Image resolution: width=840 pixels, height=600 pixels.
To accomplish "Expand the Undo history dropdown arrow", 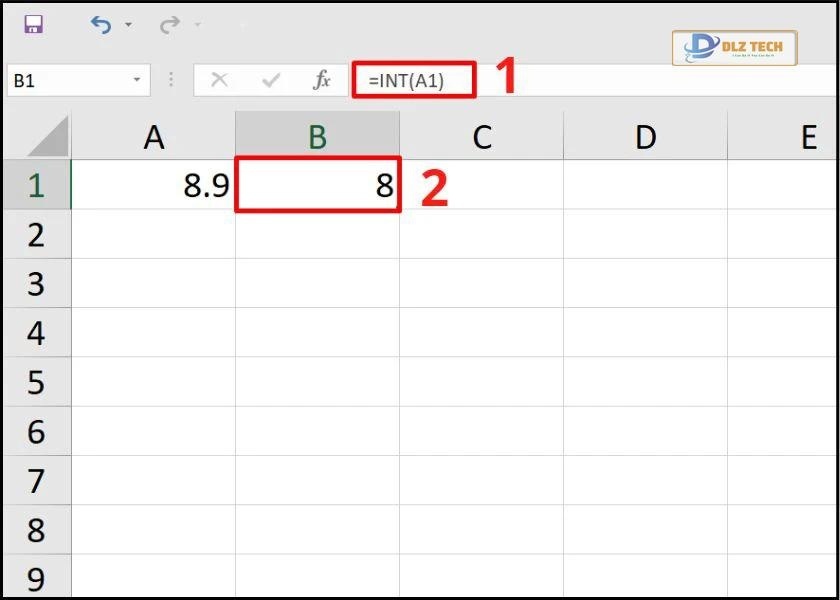I will point(128,25).
